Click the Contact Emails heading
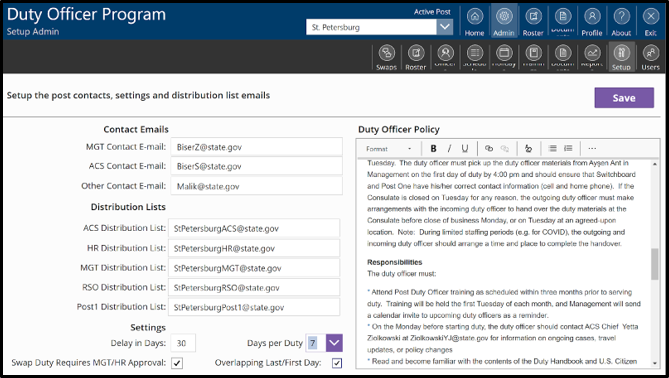This screenshot has width=669, height=378. [136, 129]
